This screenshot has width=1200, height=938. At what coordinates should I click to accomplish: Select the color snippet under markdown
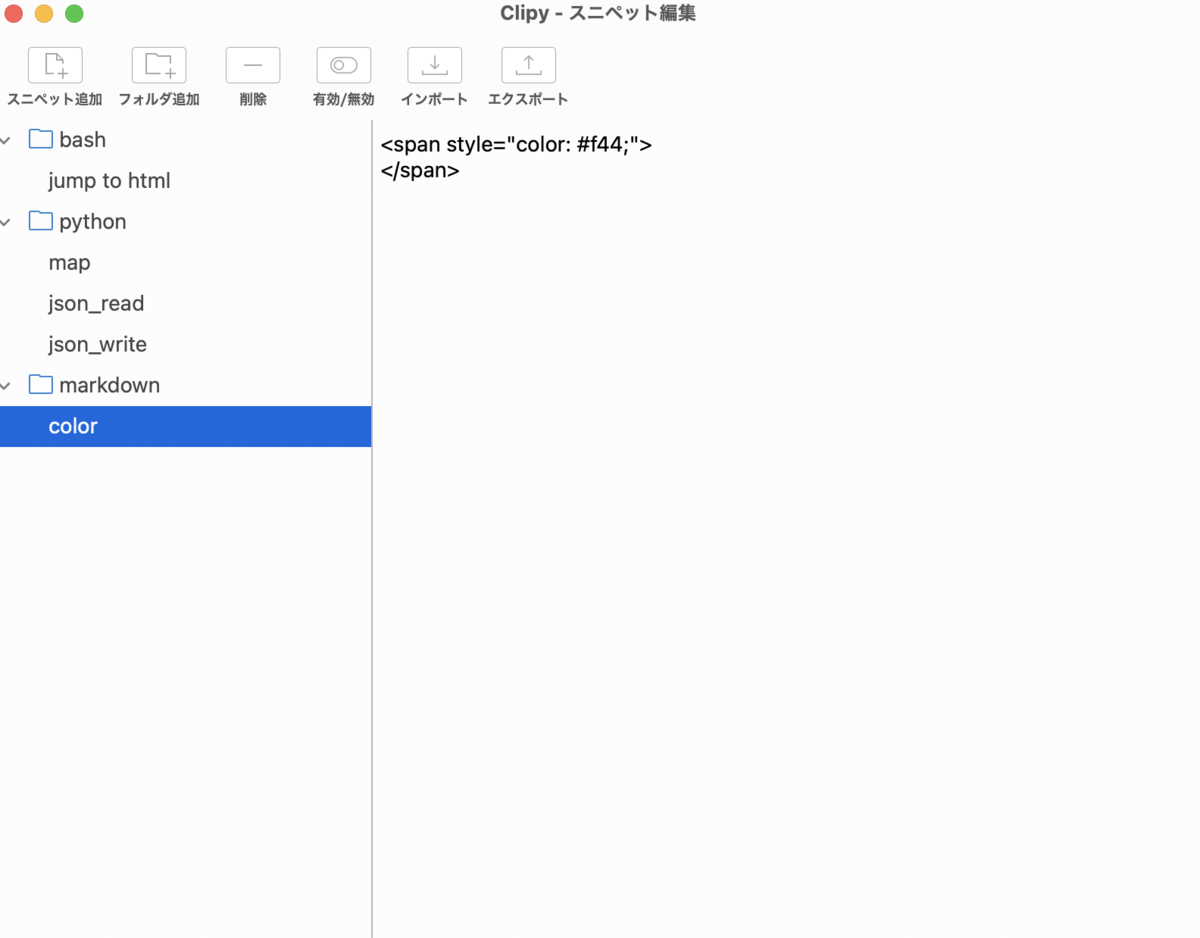(73, 425)
